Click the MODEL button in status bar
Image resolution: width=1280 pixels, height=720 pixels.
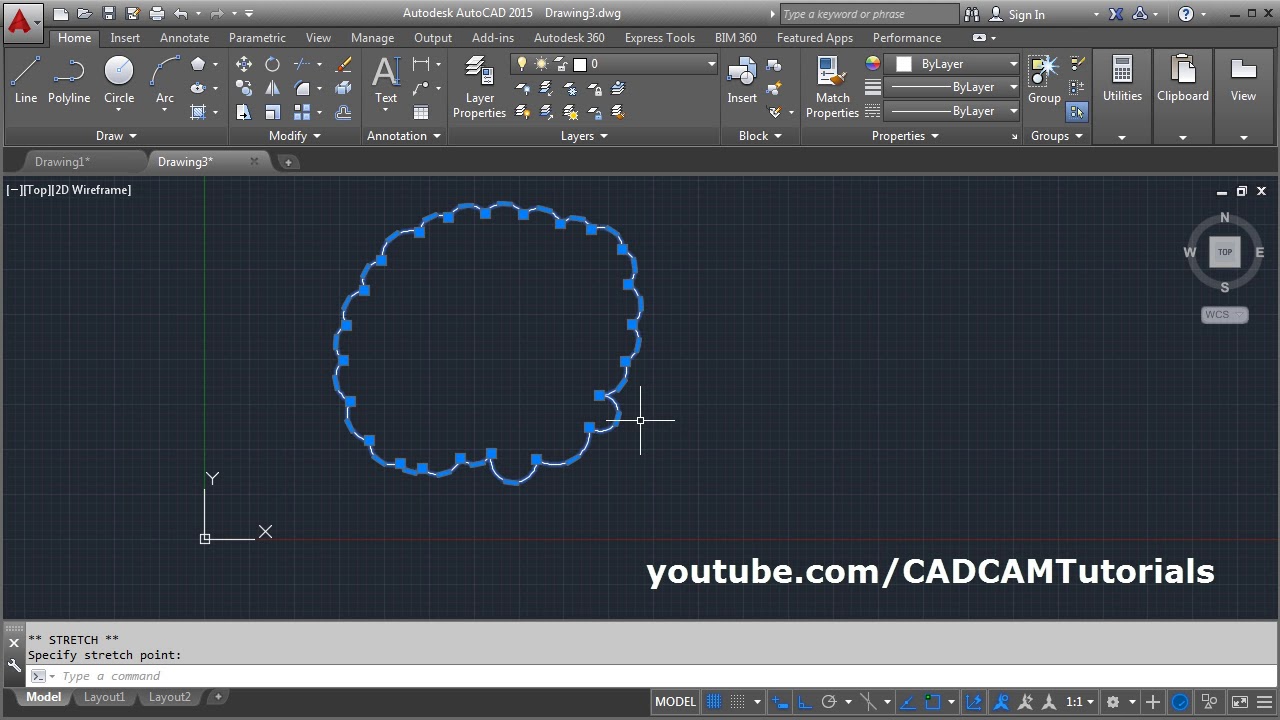pos(675,701)
